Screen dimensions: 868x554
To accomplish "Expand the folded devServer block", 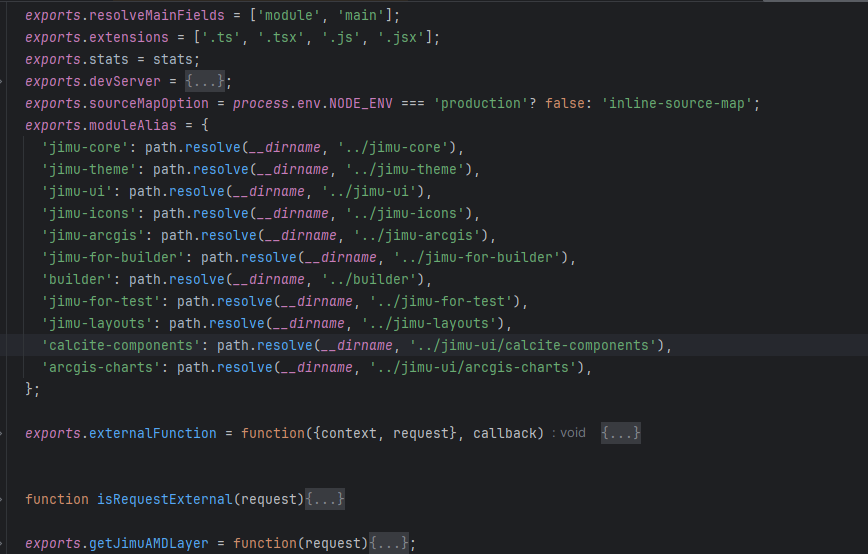I will 208,81.
